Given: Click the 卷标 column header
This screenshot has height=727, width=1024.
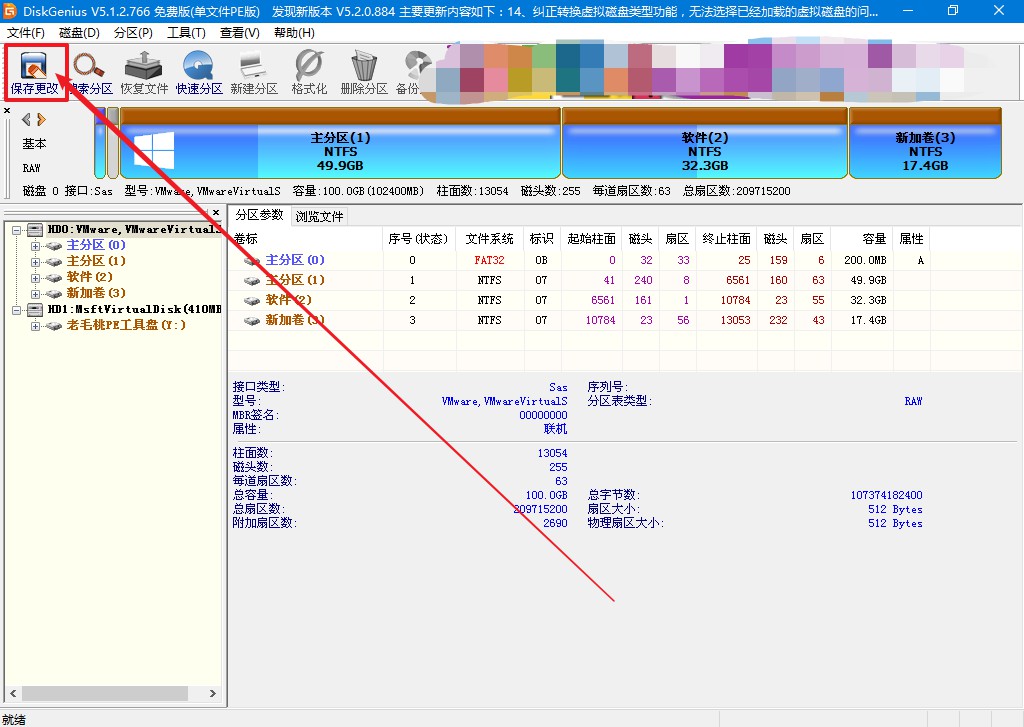Looking at the screenshot, I should pyautogui.click(x=306, y=239).
